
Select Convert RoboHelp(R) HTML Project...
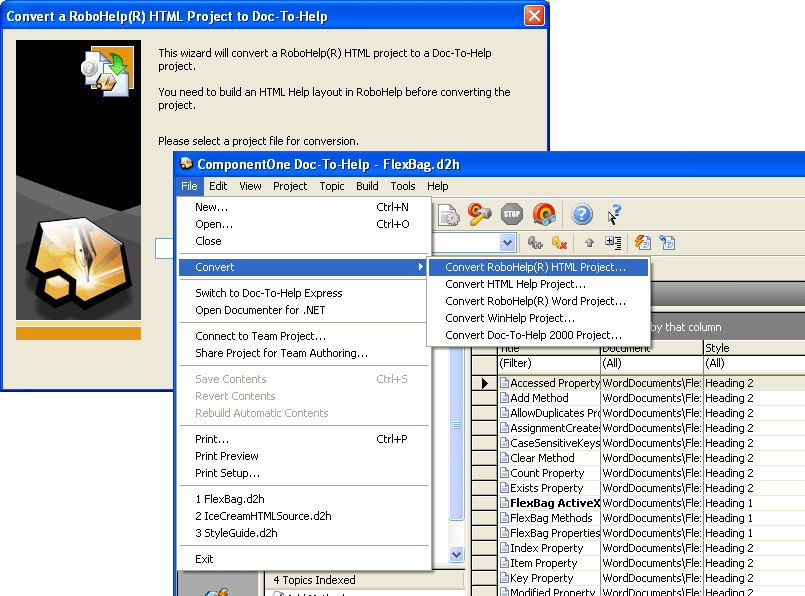pyautogui.click(x=538, y=267)
